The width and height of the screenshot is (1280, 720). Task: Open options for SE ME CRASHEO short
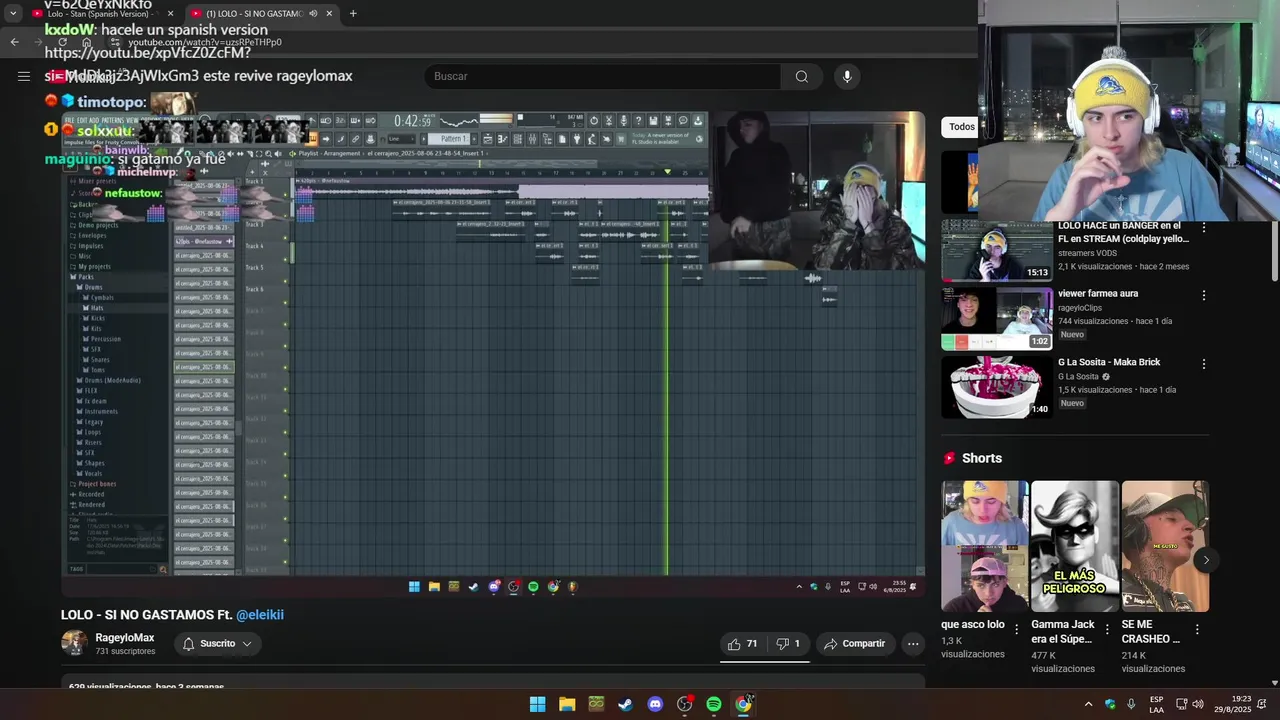[1197, 630]
